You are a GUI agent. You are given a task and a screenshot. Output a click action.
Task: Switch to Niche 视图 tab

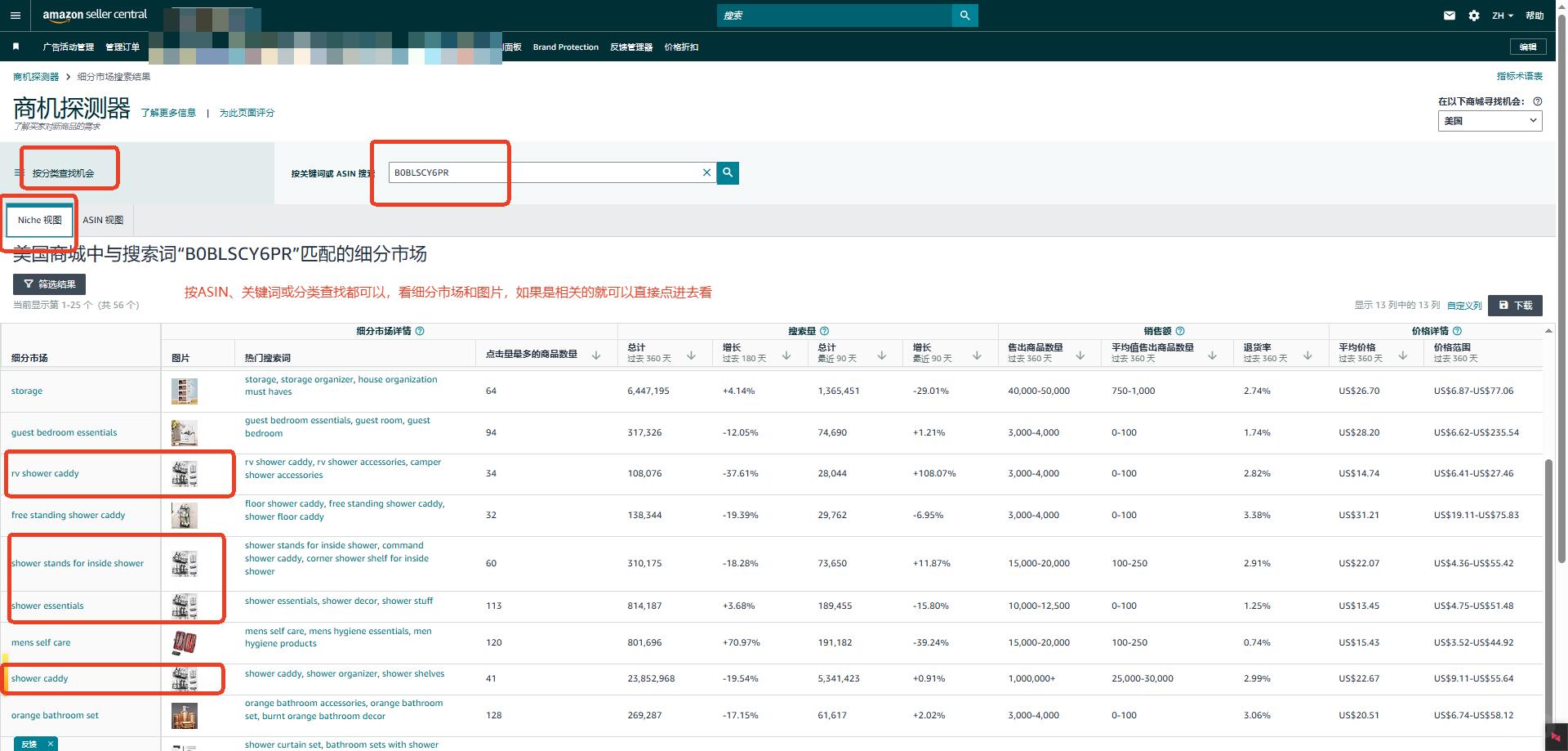pyautogui.click(x=39, y=220)
